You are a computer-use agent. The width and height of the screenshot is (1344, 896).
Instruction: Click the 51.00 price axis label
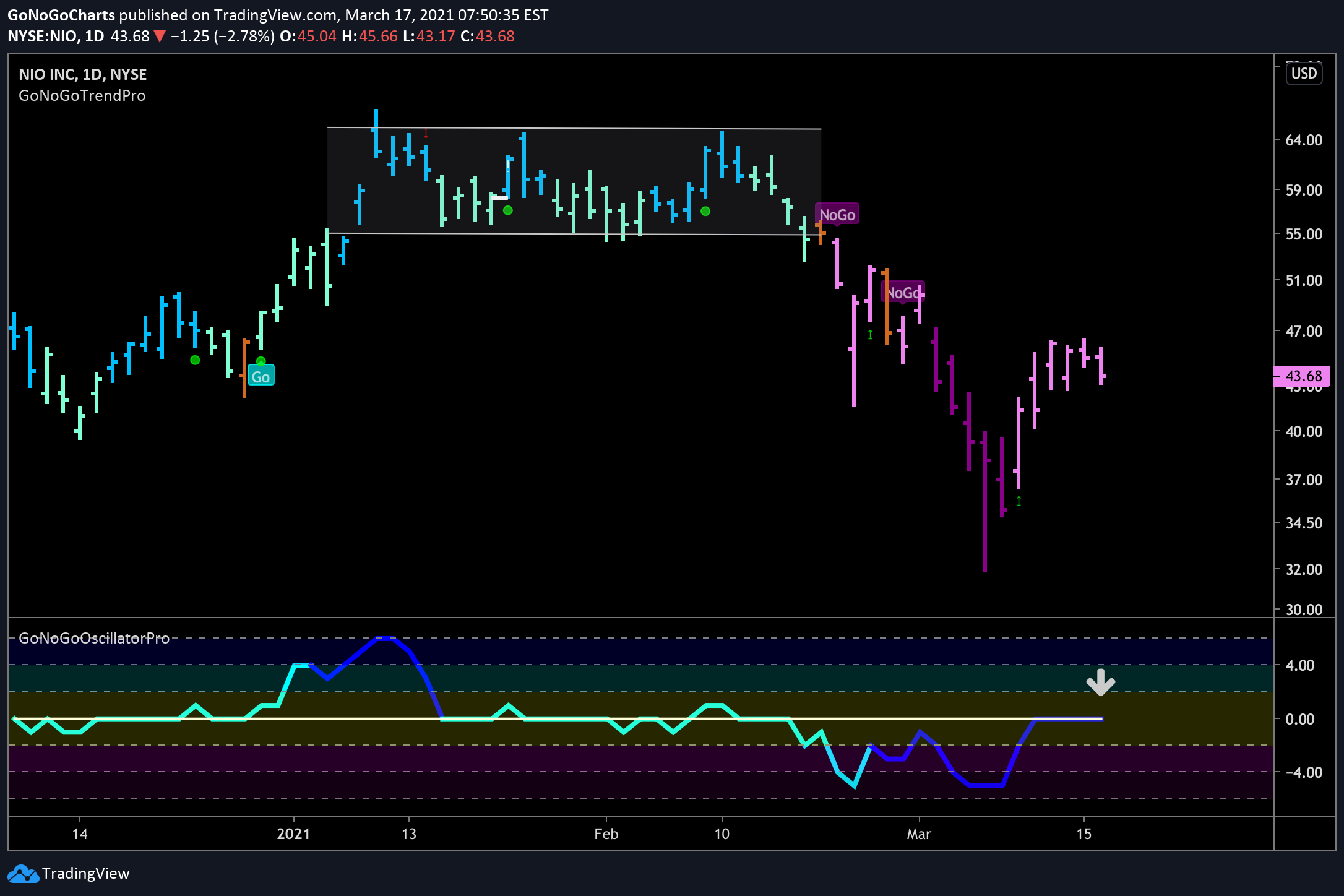coord(1304,281)
